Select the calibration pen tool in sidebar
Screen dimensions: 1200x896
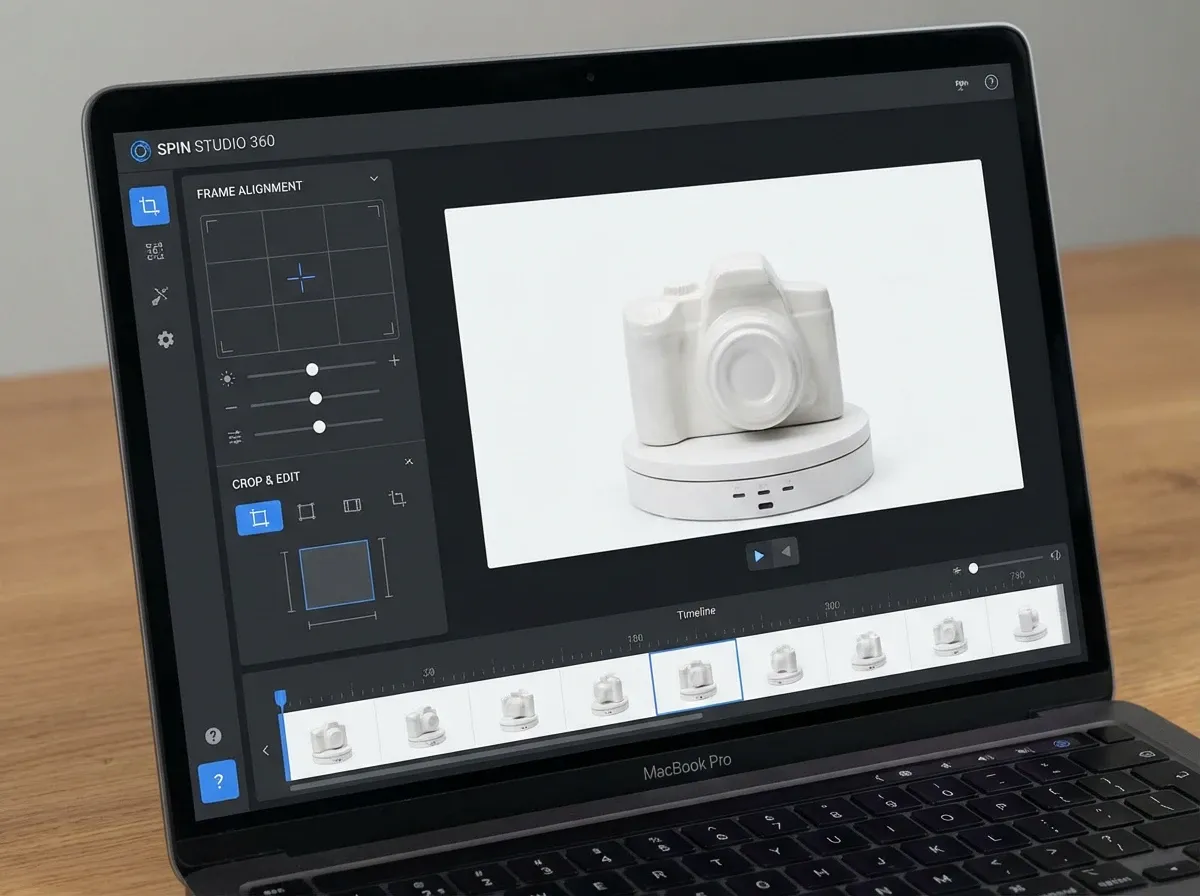159,295
